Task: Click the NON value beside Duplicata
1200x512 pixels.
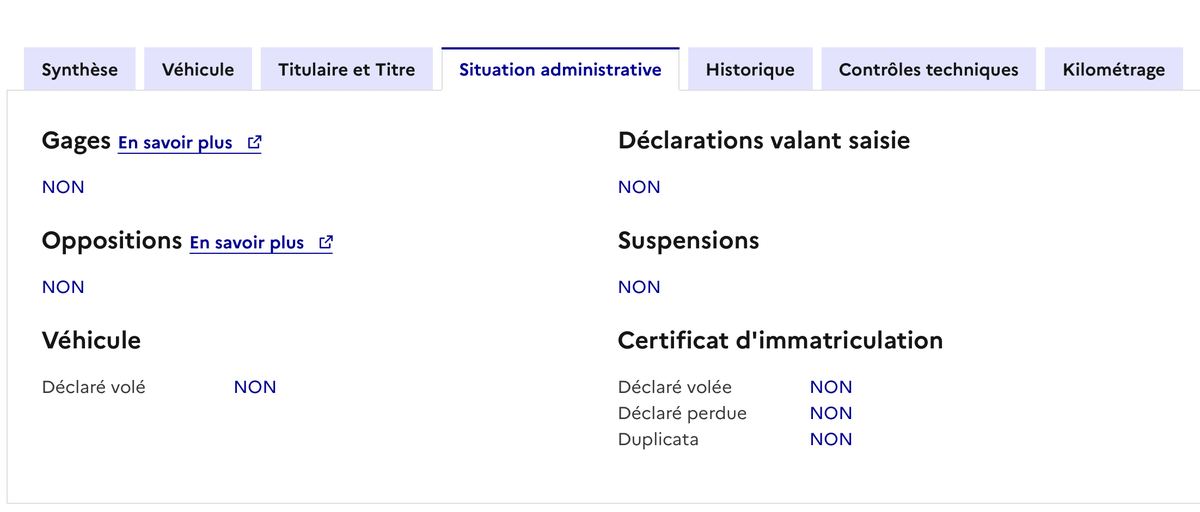Action: coord(831,439)
